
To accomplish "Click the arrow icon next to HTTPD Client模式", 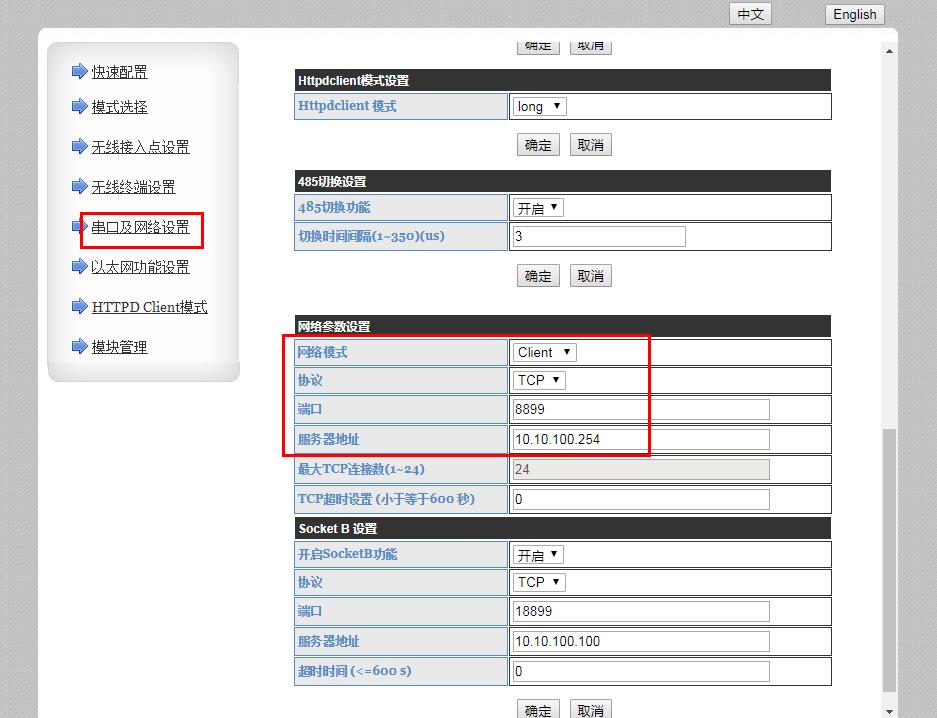I will [80, 306].
